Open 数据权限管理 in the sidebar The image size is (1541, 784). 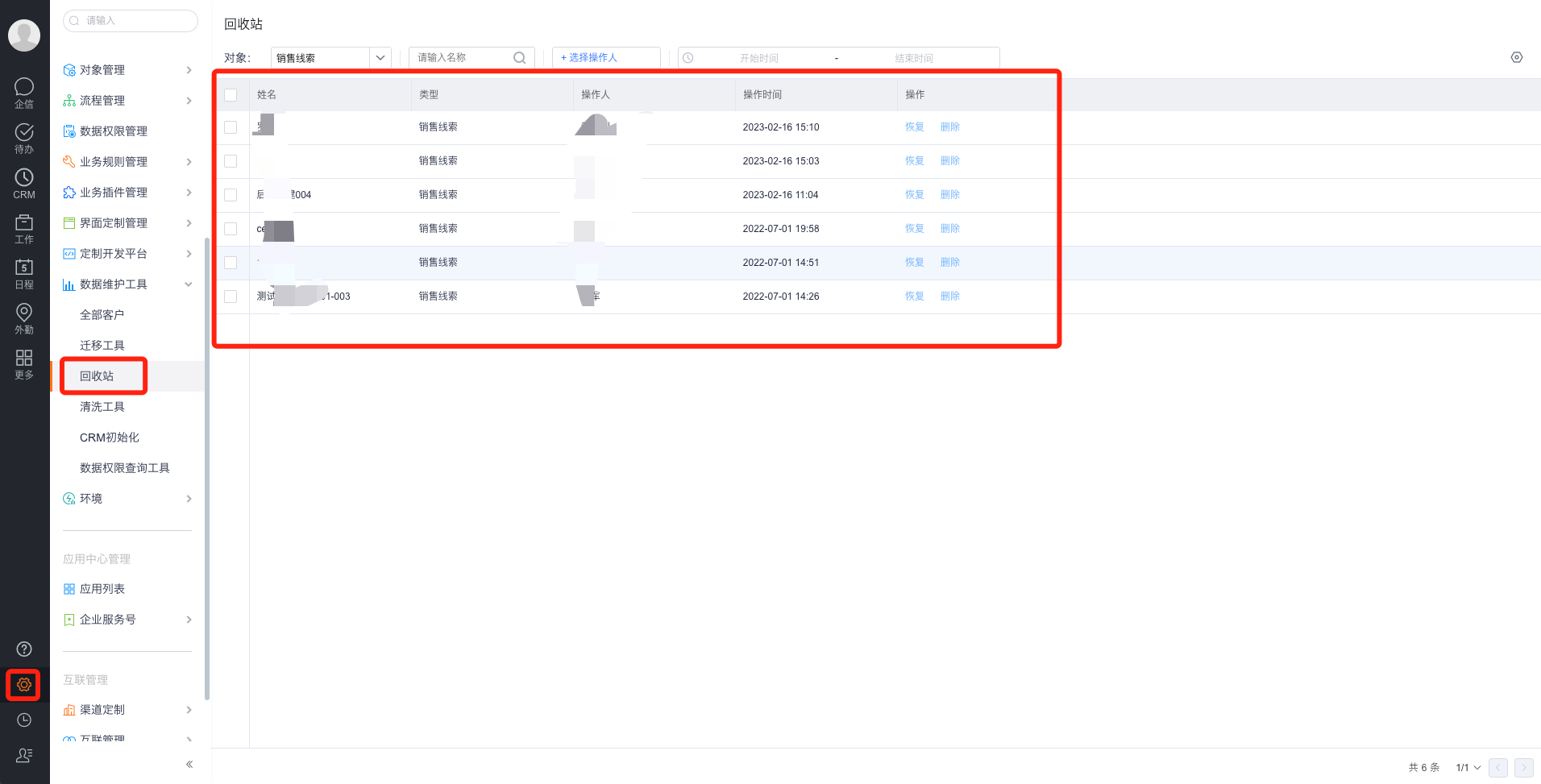coord(114,131)
